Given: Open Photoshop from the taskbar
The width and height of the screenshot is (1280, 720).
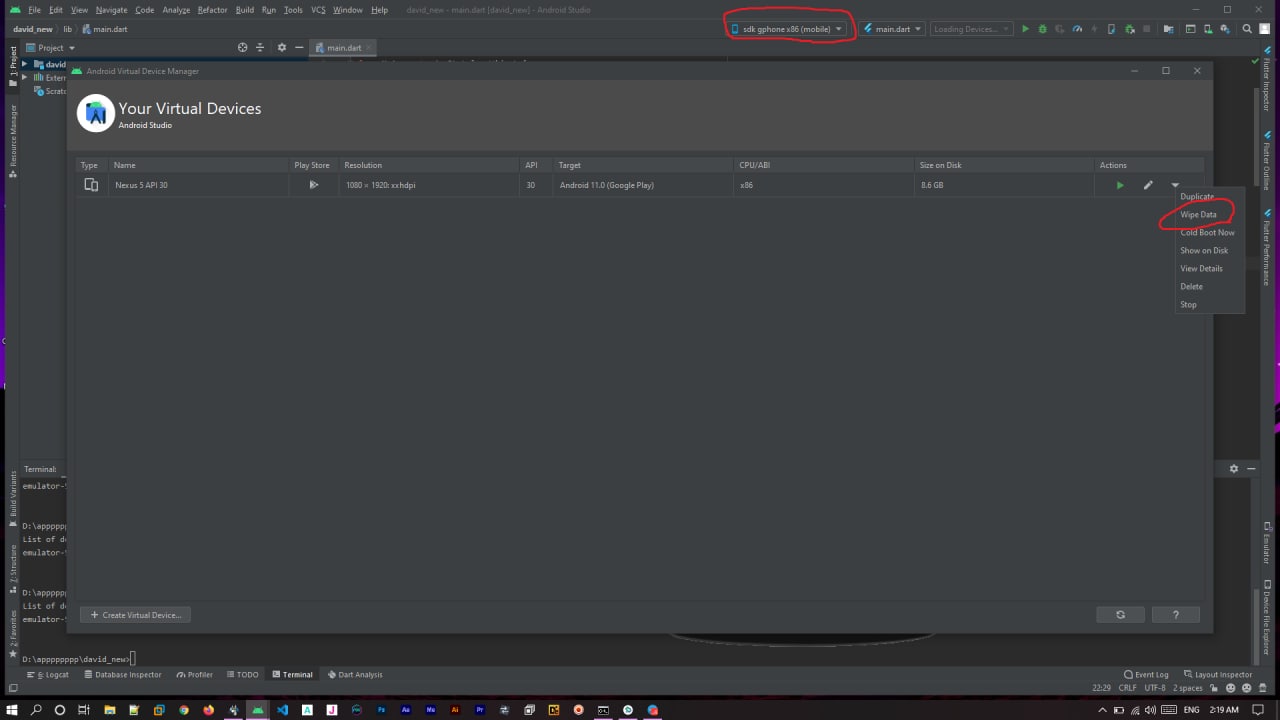Looking at the screenshot, I should click(x=381, y=710).
